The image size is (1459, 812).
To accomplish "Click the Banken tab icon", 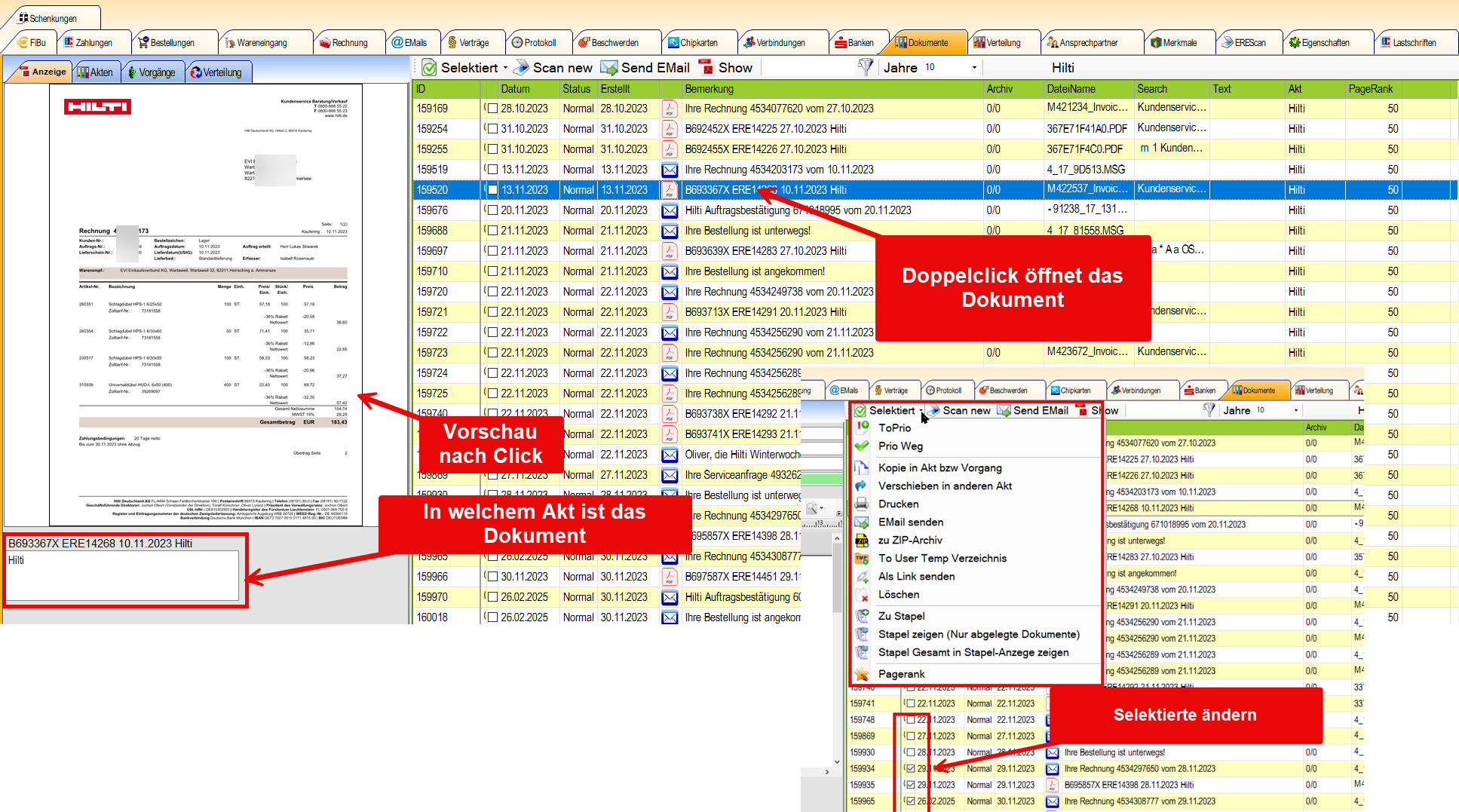I will pyautogui.click(x=841, y=43).
